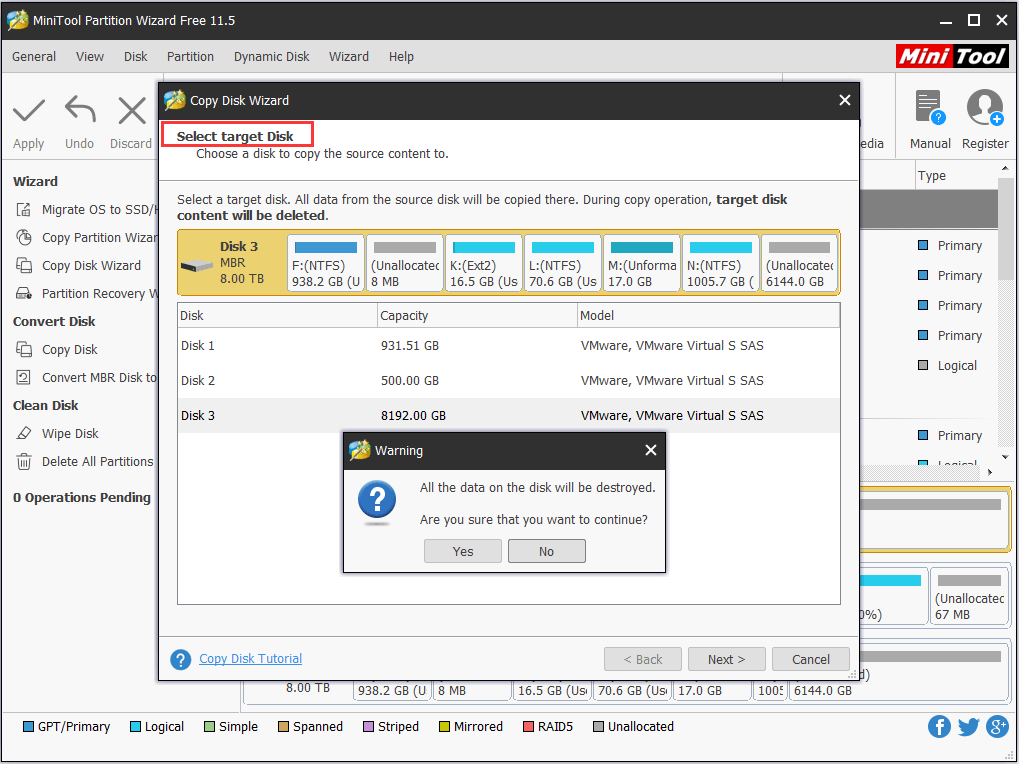The image size is (1019, 764).
Task: Select the 8 MB unallocated block in wizard
Action: coord(405,263)
